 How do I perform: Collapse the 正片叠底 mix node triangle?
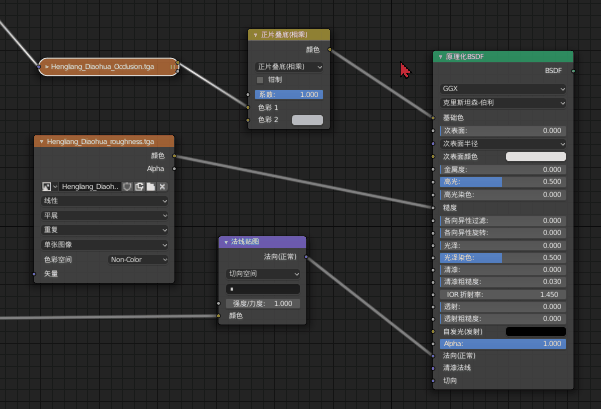[x=255, y=35]
